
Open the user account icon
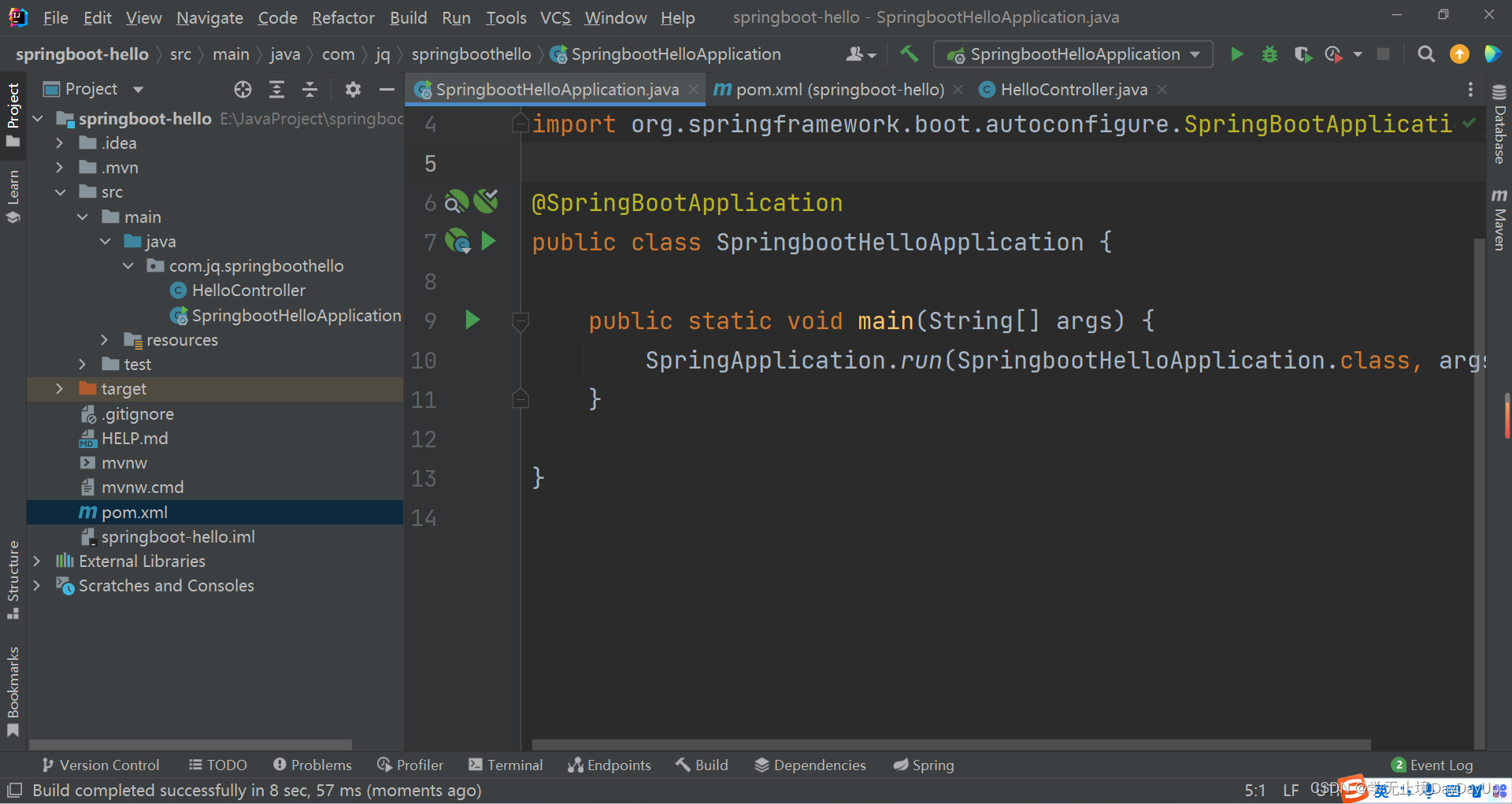click(860, 54)
